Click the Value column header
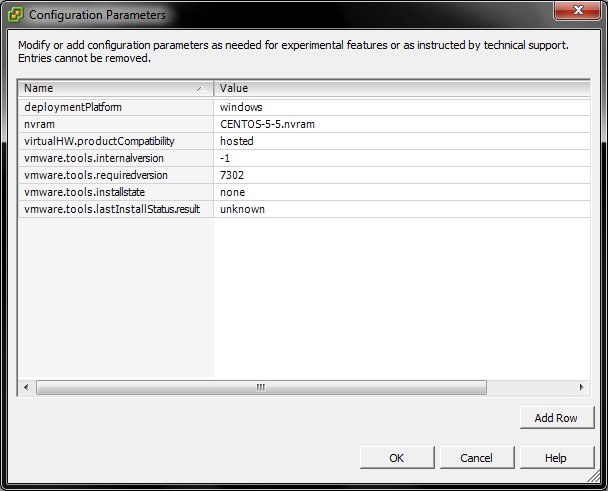Image resolution: width=608 pixels, height=491 pixels. (402, 88)
